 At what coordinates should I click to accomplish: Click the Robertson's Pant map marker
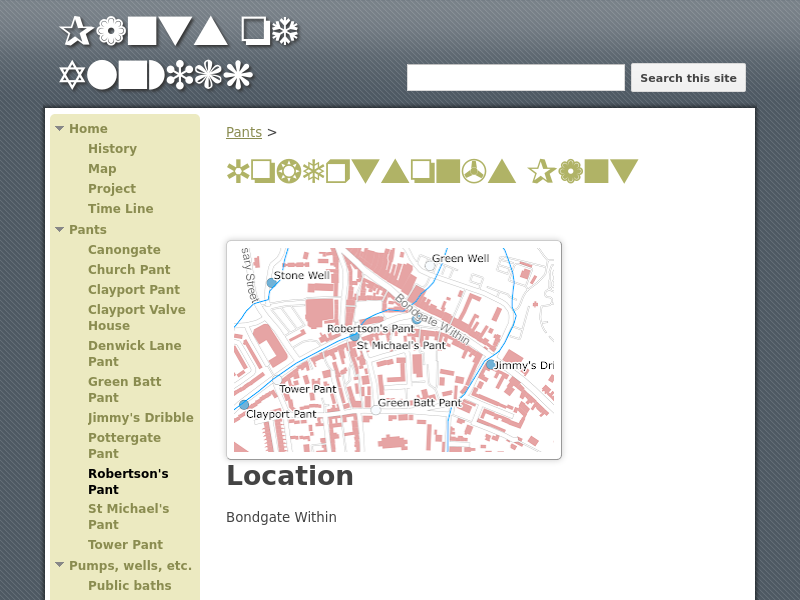pos(355,337)
